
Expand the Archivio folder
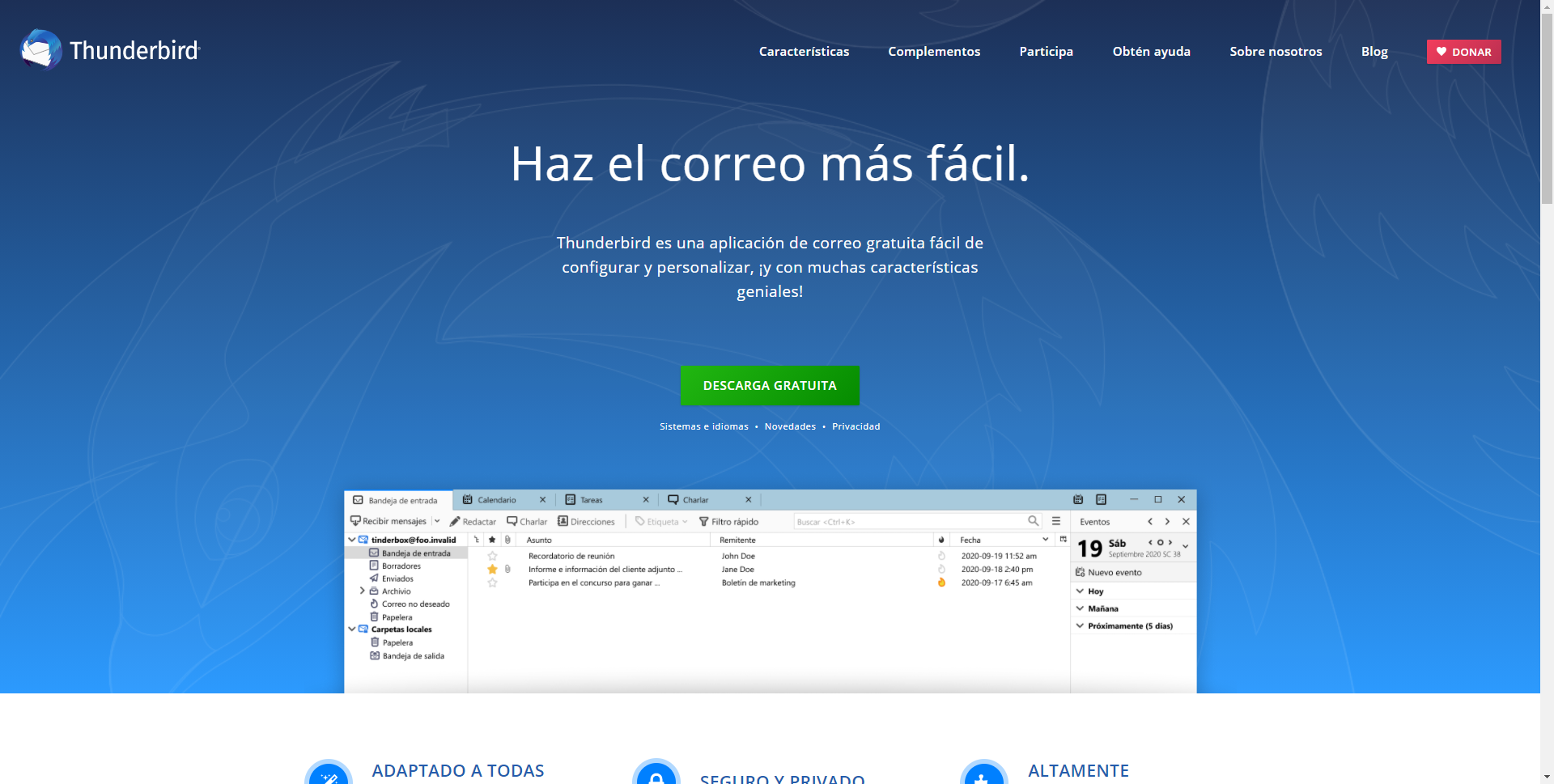(x=362, y=591)
